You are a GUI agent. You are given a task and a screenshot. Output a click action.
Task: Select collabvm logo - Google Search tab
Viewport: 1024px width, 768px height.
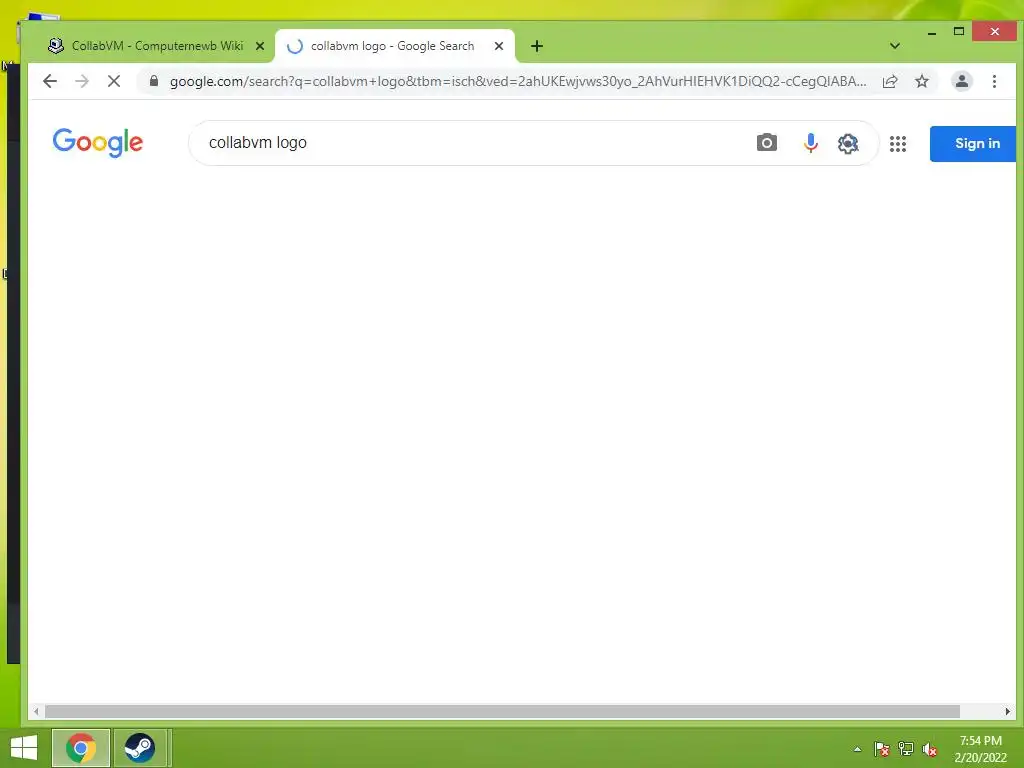(395, 46)
